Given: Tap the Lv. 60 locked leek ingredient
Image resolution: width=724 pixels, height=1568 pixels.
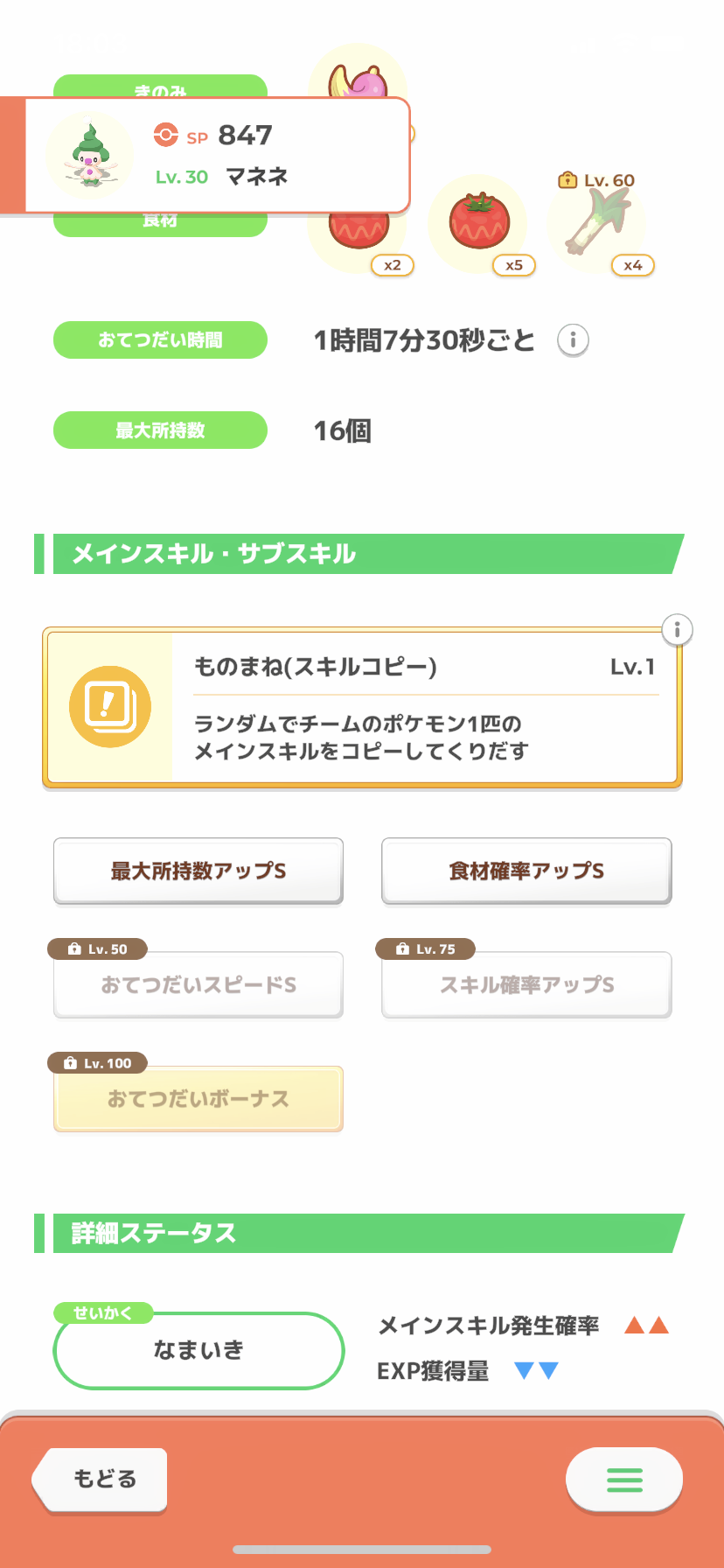Looking at the screenshot, I should [598, 222].
